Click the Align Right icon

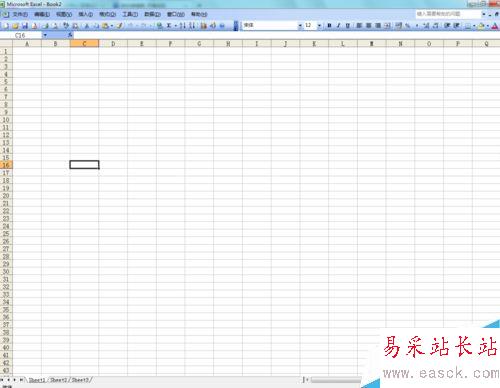click(x=378, y=26)
